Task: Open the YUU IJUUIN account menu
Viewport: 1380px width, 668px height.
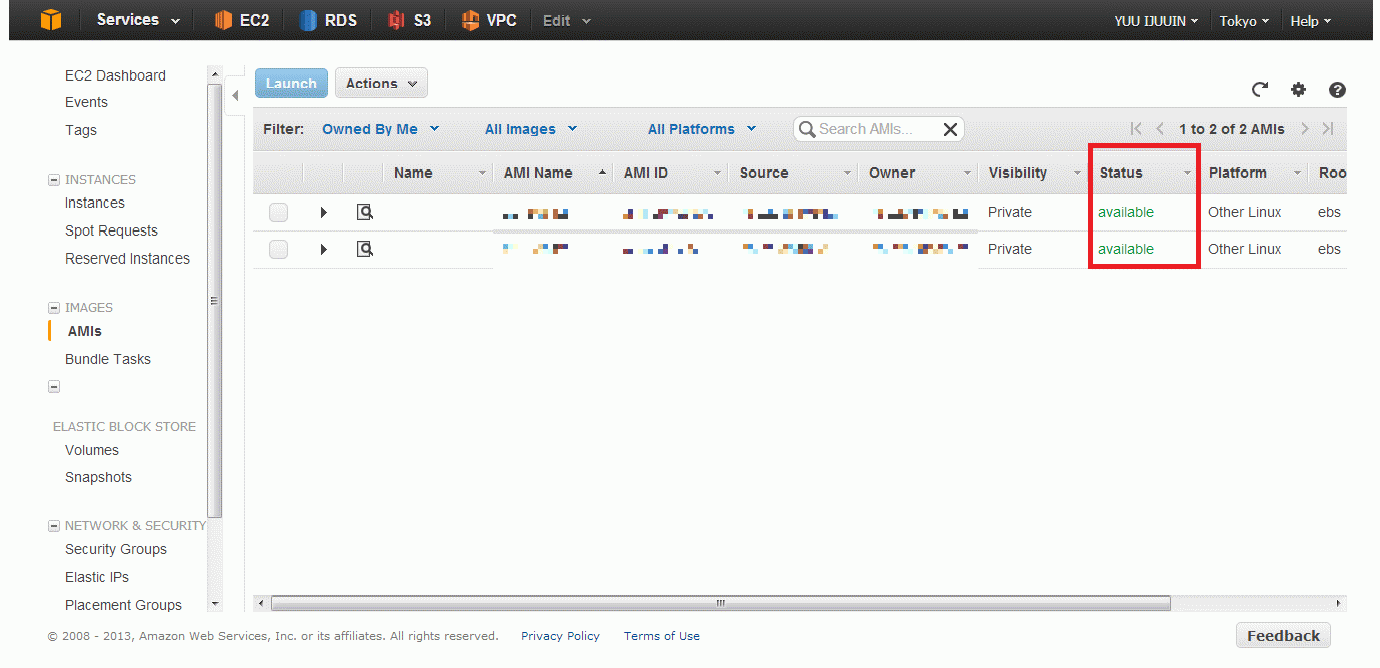Action: (x=1156, y=20)
